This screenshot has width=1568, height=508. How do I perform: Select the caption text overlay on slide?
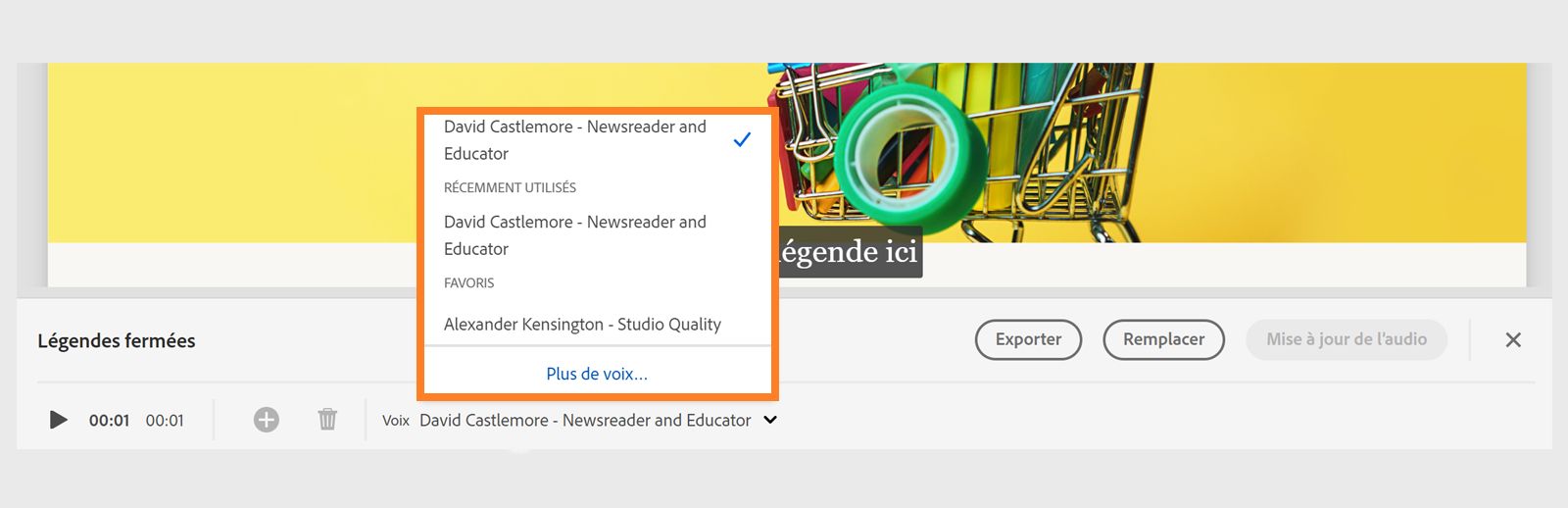coord(850,253)
